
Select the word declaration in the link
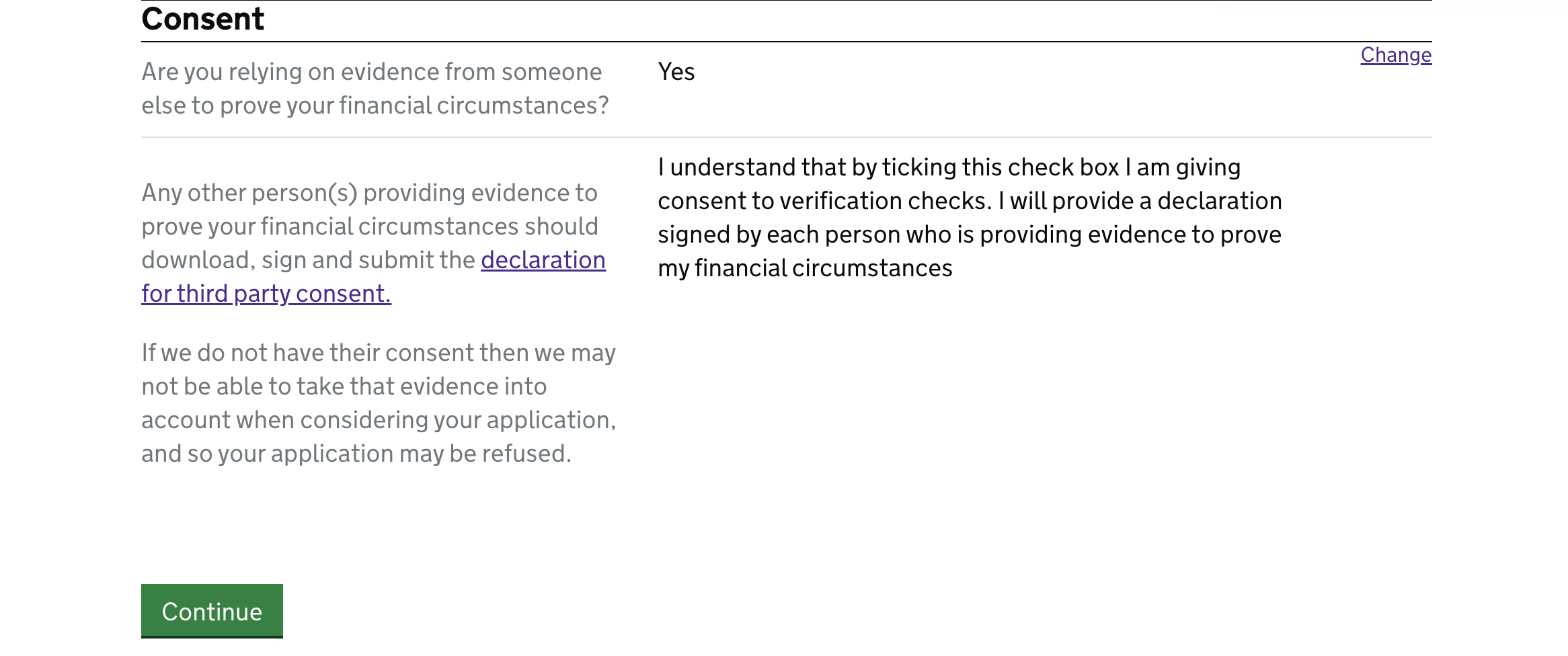(x=543, y=260)
